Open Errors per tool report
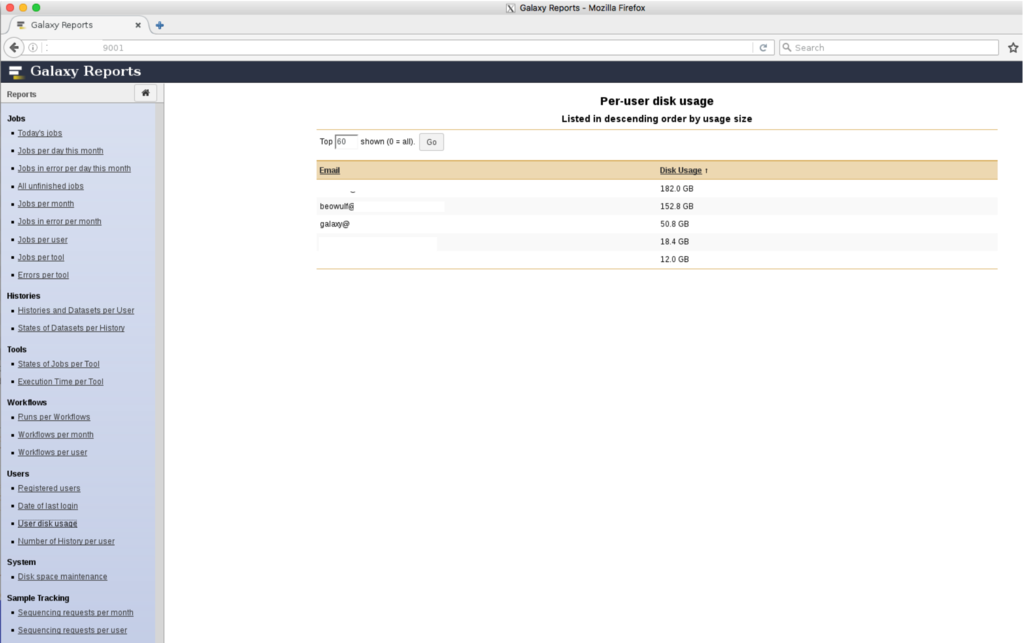The image size is (1023, 643). pos(43,275)
